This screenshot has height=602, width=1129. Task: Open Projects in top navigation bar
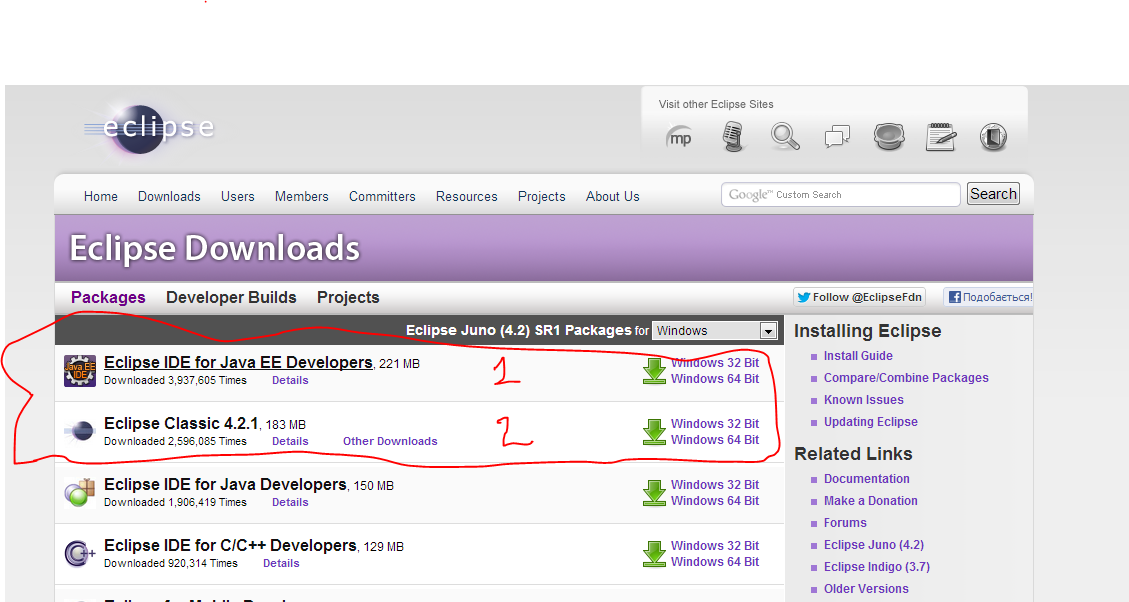pyautogui.click(x=541, y=197)
